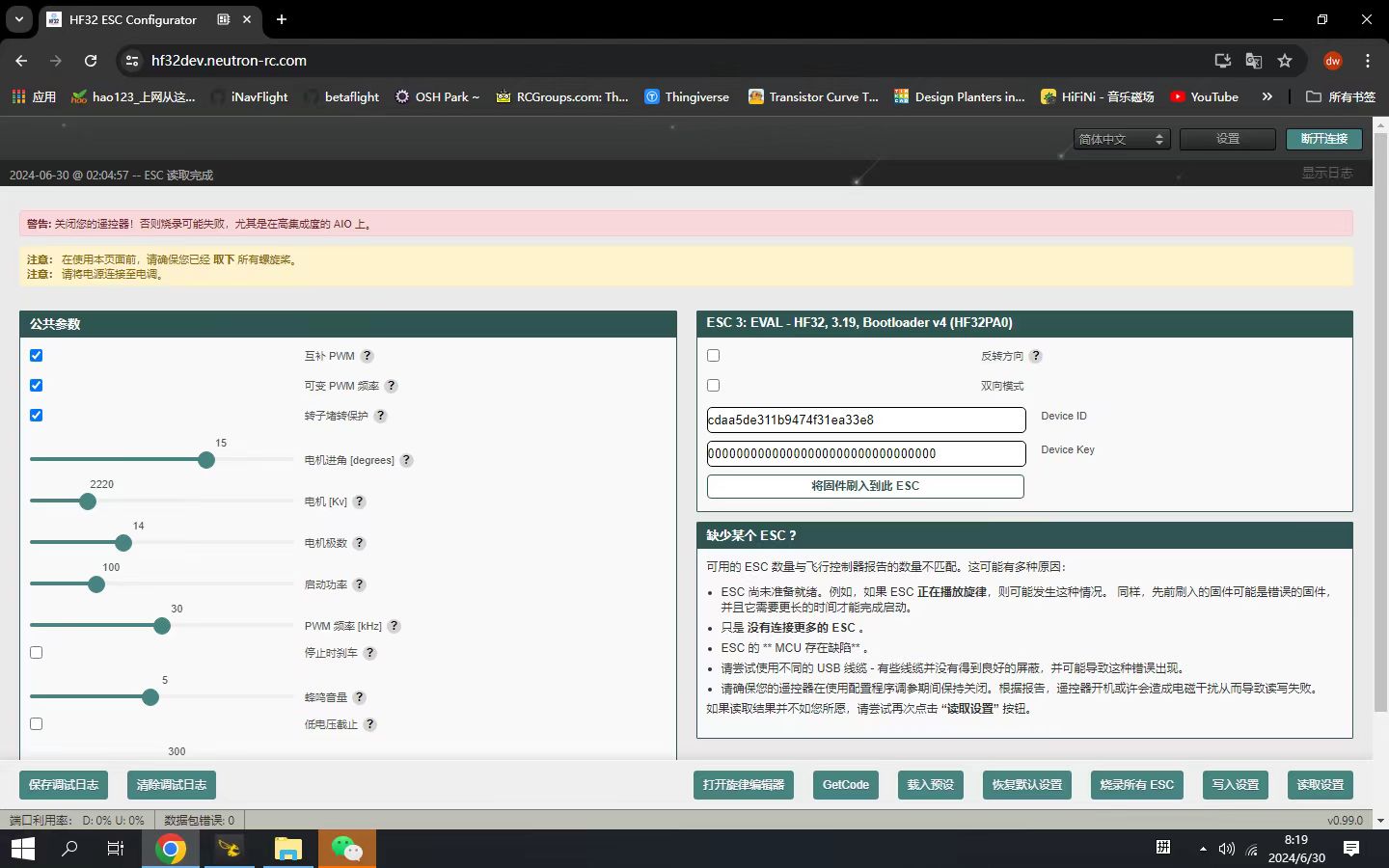Image resolution: width=1389 pixels, height=868 pixels.
Task: Click the Chrome reload page icon
Action: (91, 61)
